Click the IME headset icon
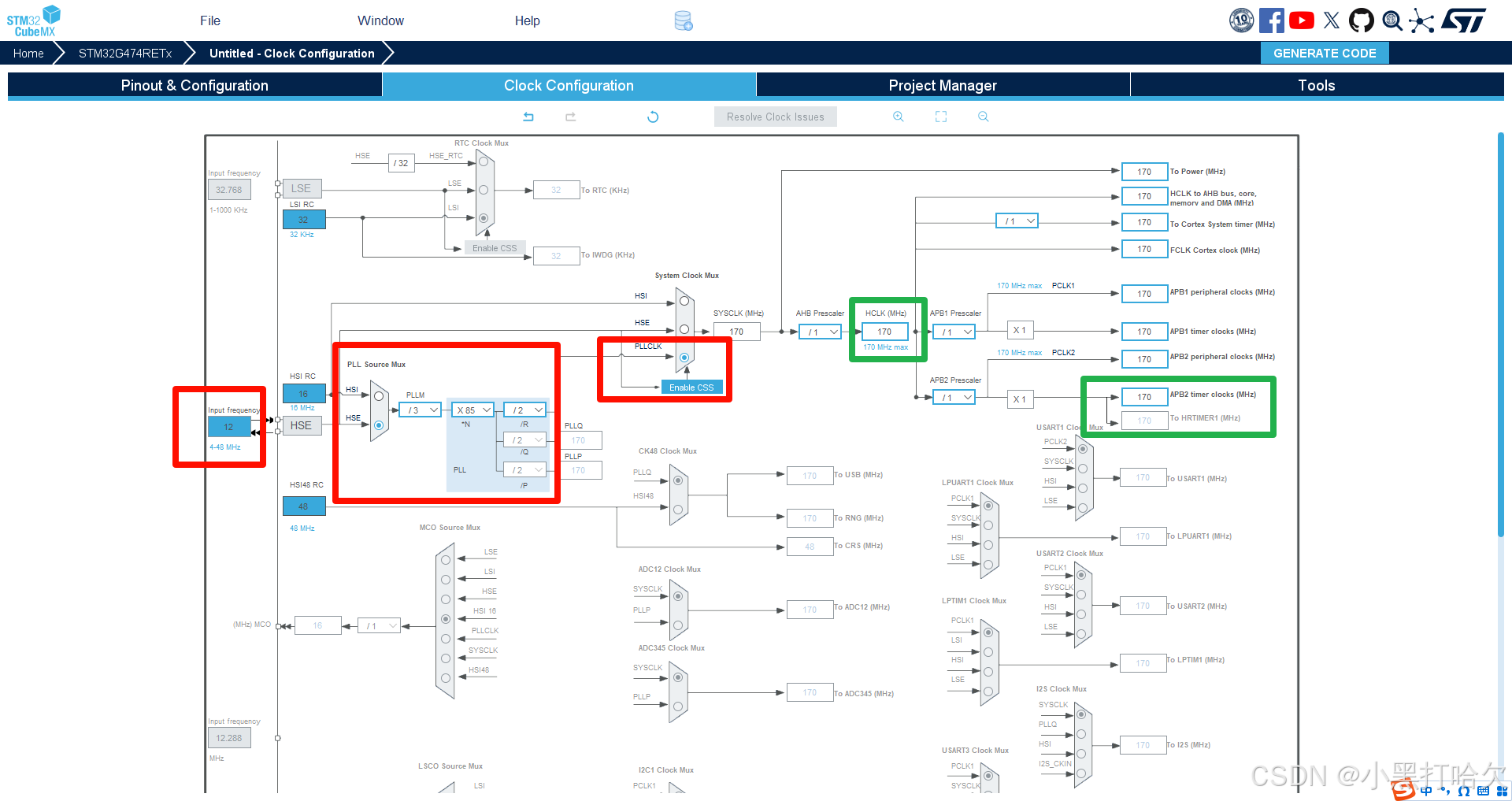Screen dimensions: 1512x801 [1464, 791]
